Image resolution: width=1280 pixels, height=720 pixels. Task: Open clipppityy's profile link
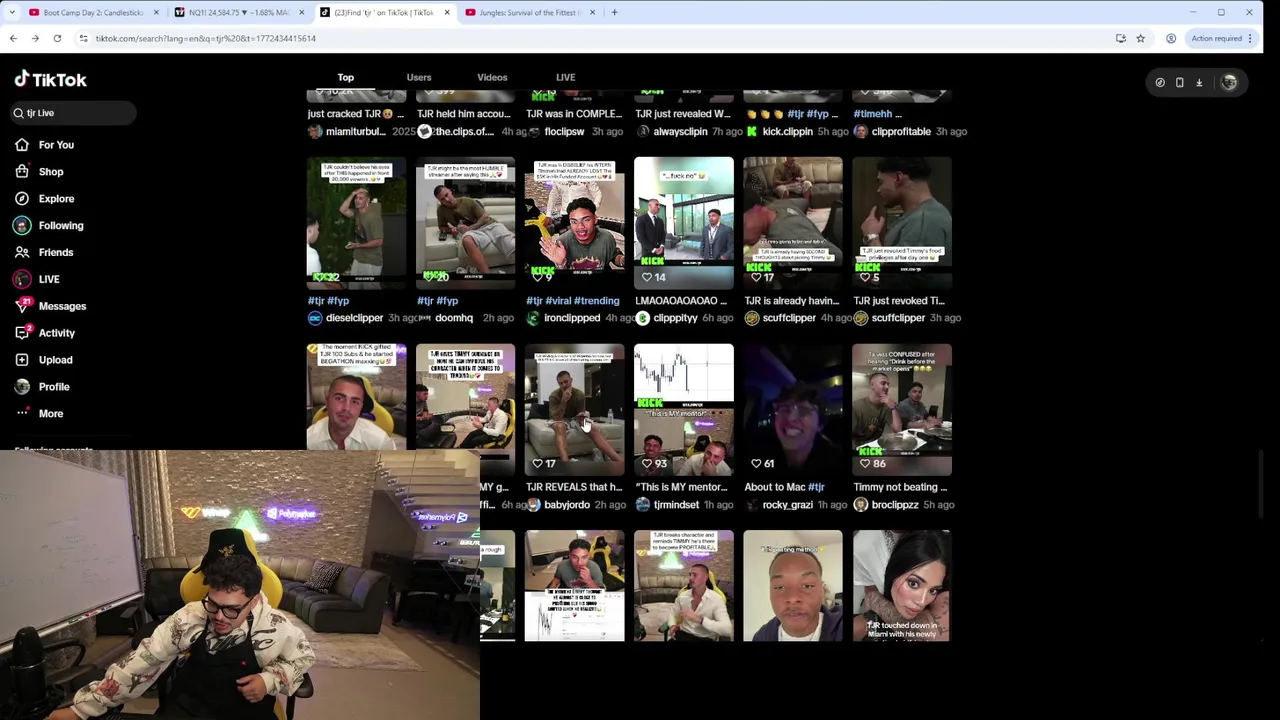click(x=675, y=318)
